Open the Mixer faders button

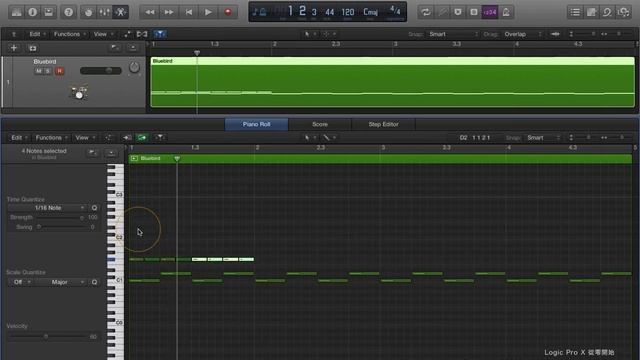[x=104, y=12]
